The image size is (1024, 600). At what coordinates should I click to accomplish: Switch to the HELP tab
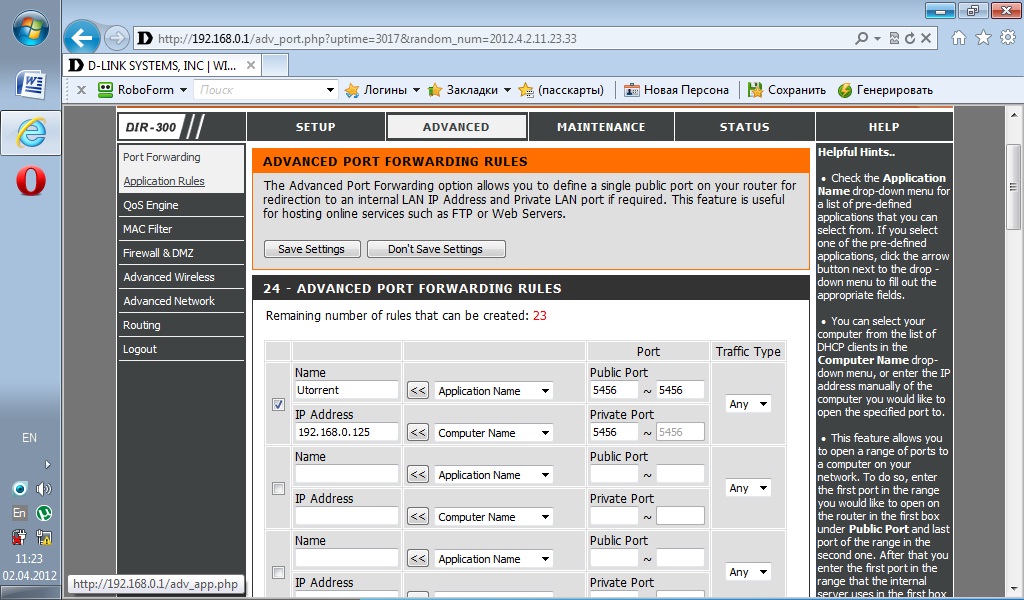click(884, 127)
